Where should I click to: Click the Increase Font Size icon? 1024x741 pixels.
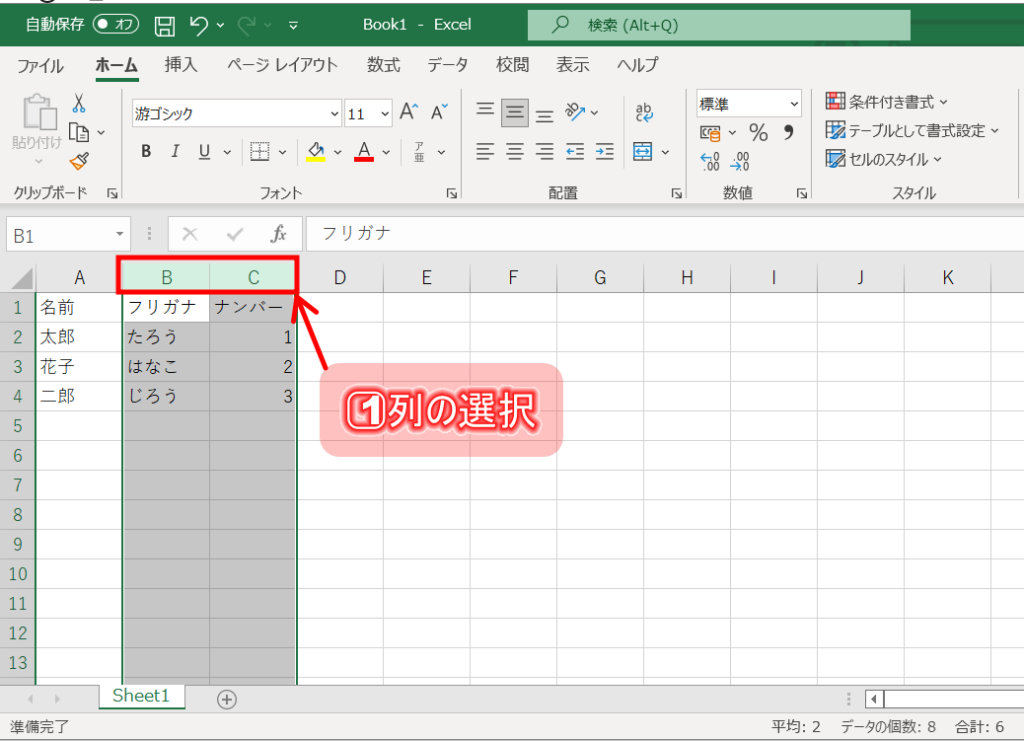tap(408, 113)
